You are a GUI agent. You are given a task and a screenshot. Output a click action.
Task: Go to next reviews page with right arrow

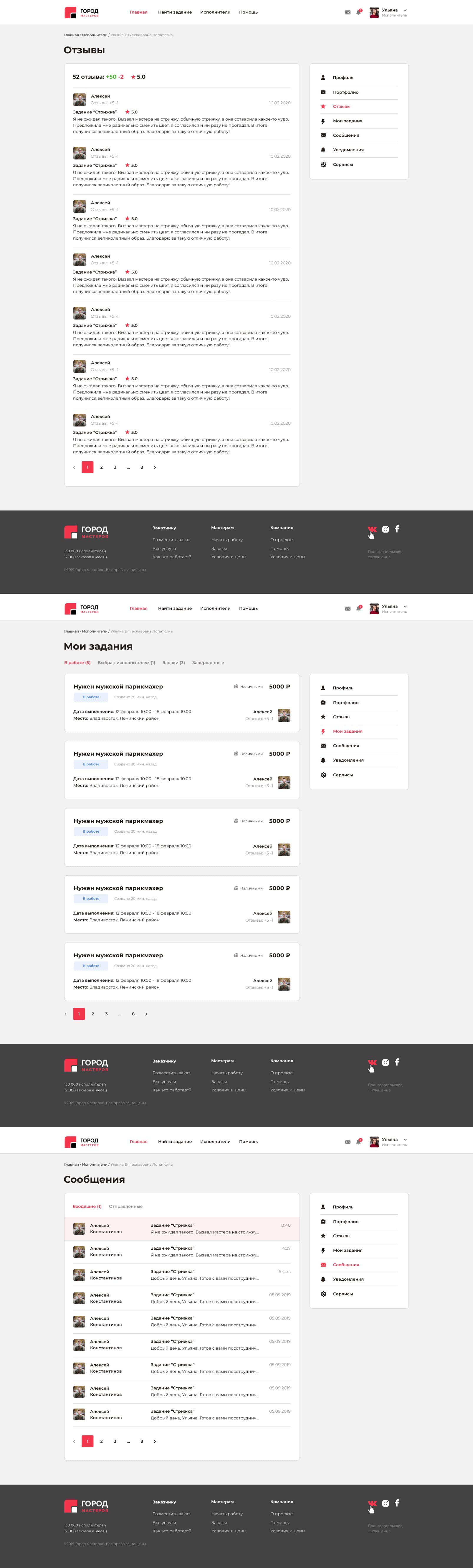(154, 467)
